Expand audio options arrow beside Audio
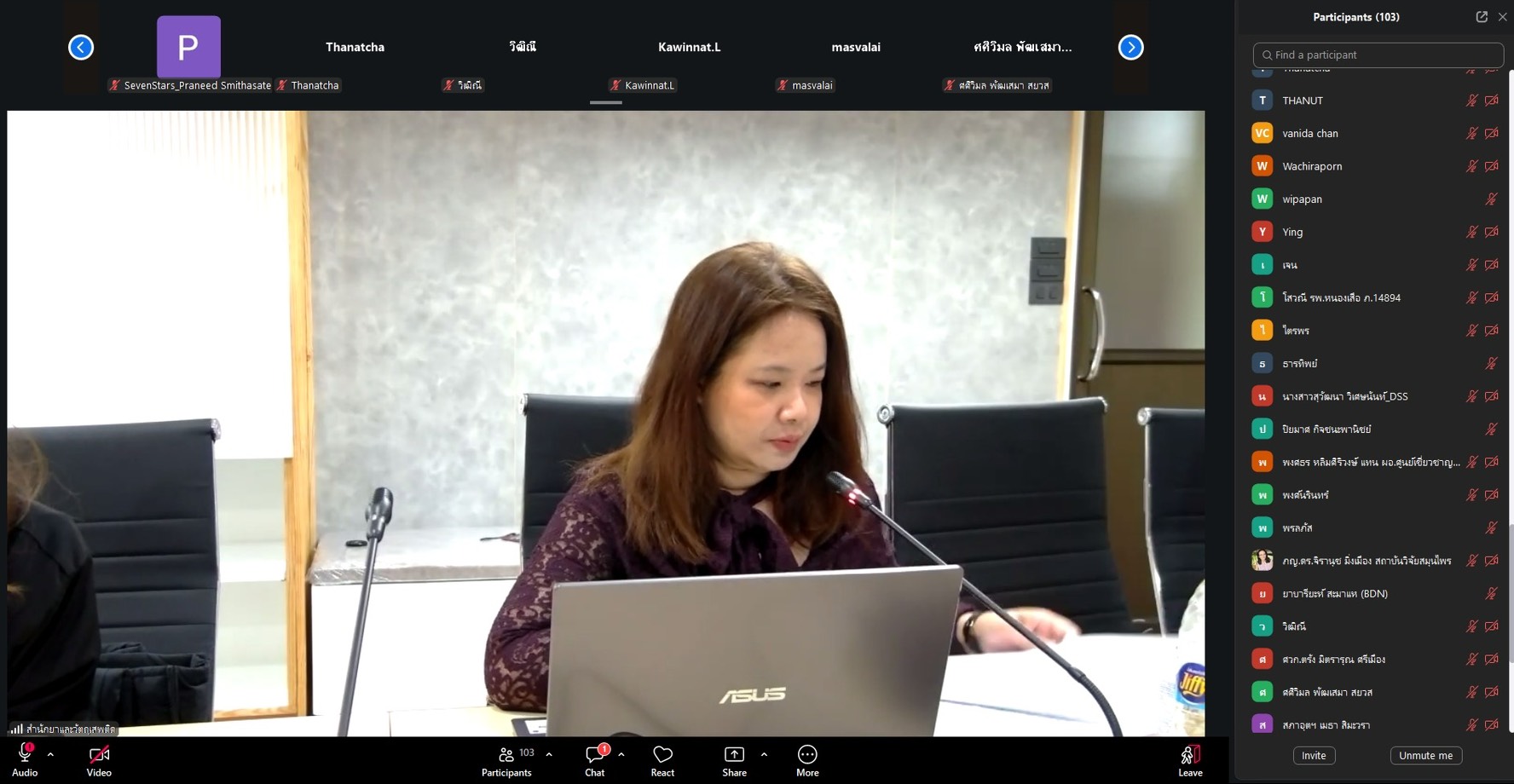The width and height of the screenshot is (1514, 784). coord(50,754)
